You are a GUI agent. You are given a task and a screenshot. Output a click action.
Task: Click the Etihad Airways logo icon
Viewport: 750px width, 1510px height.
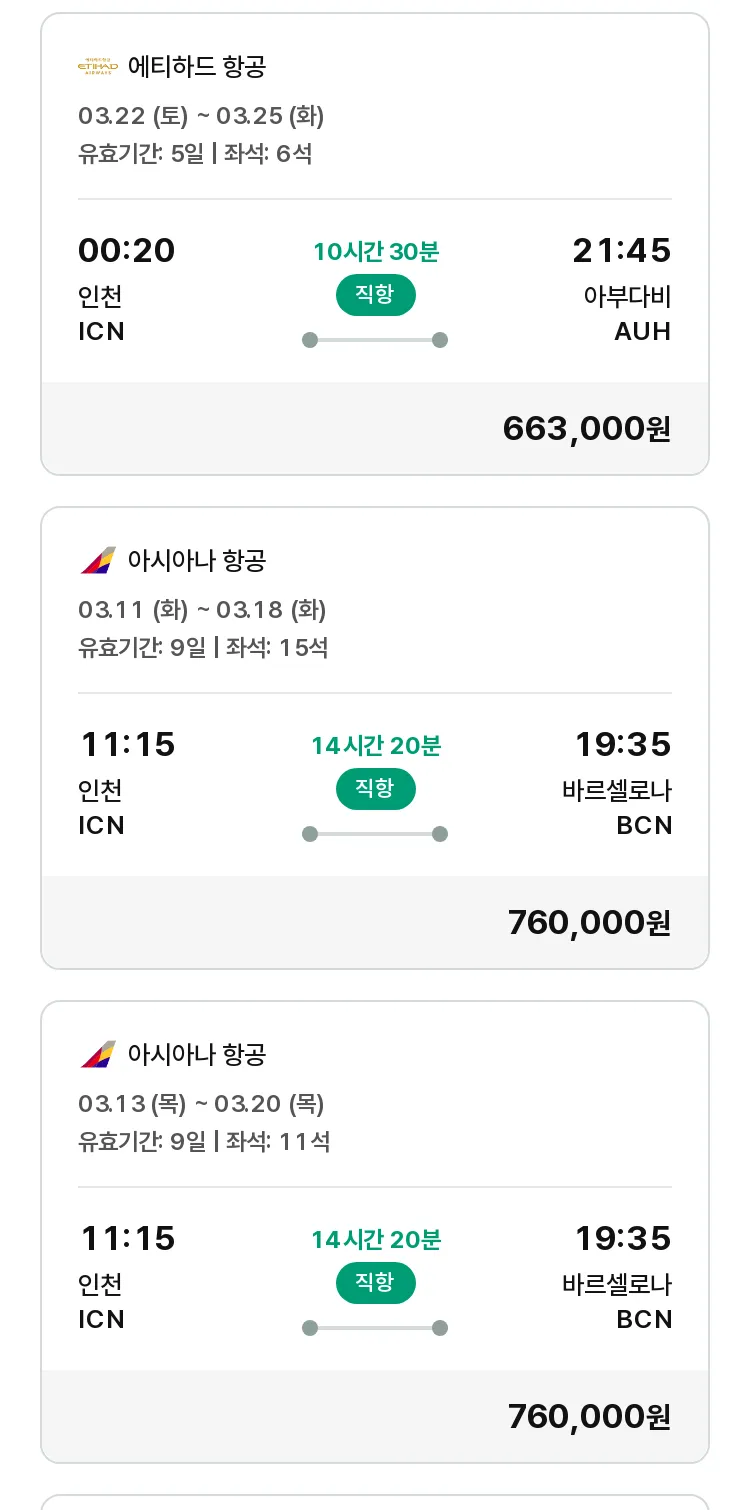[98, 67]
